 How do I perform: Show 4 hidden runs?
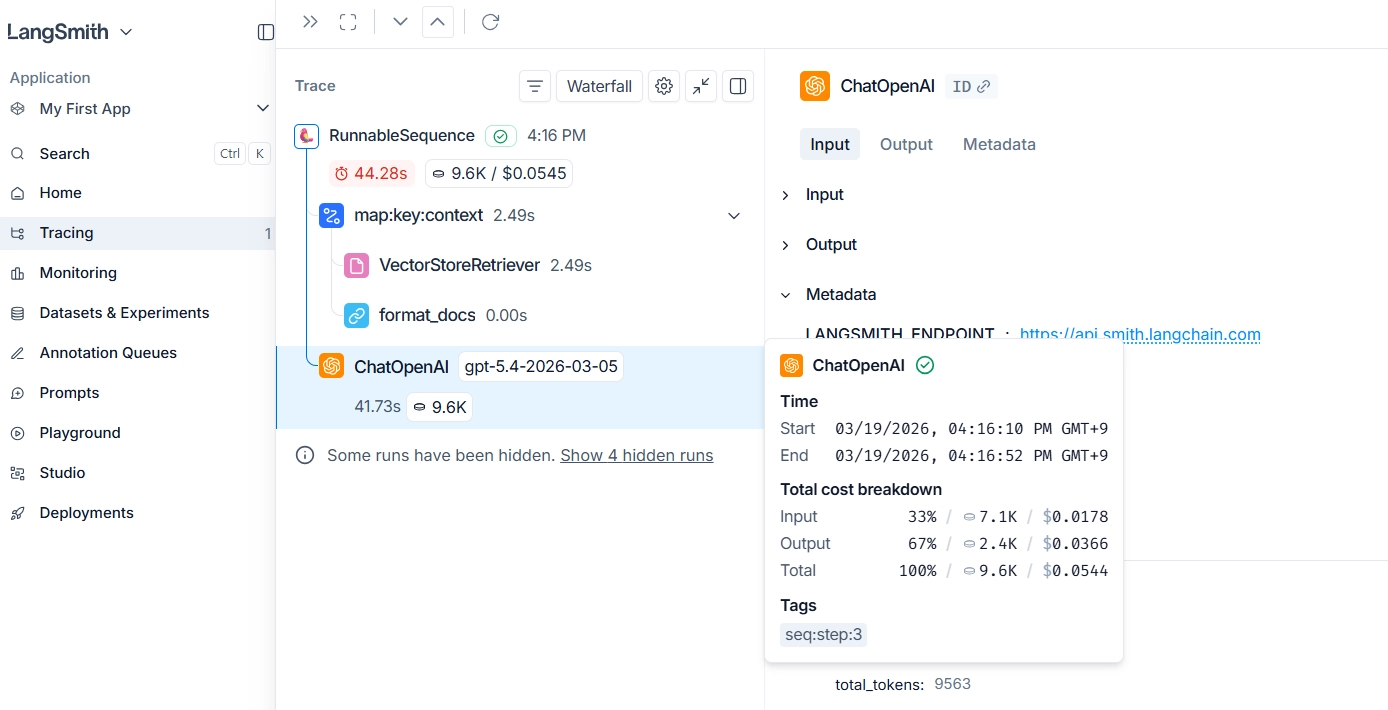pos(637,455)
